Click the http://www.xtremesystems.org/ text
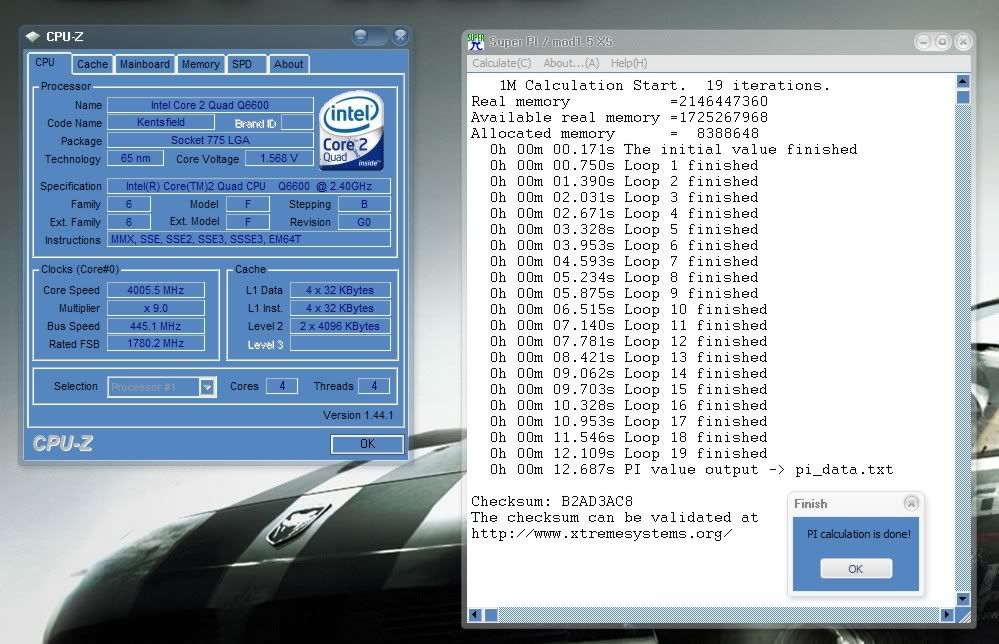Viewport: 999px width, 644px height. point(601,534)
